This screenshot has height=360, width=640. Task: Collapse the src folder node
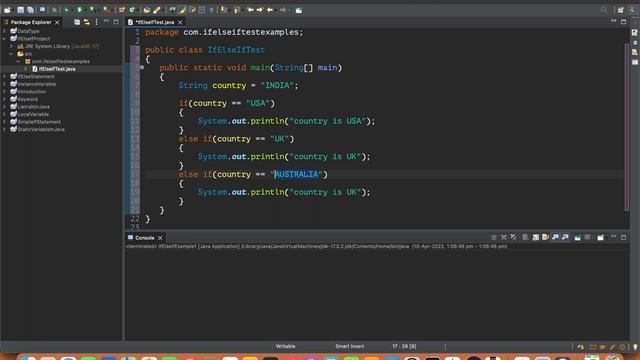11,54
